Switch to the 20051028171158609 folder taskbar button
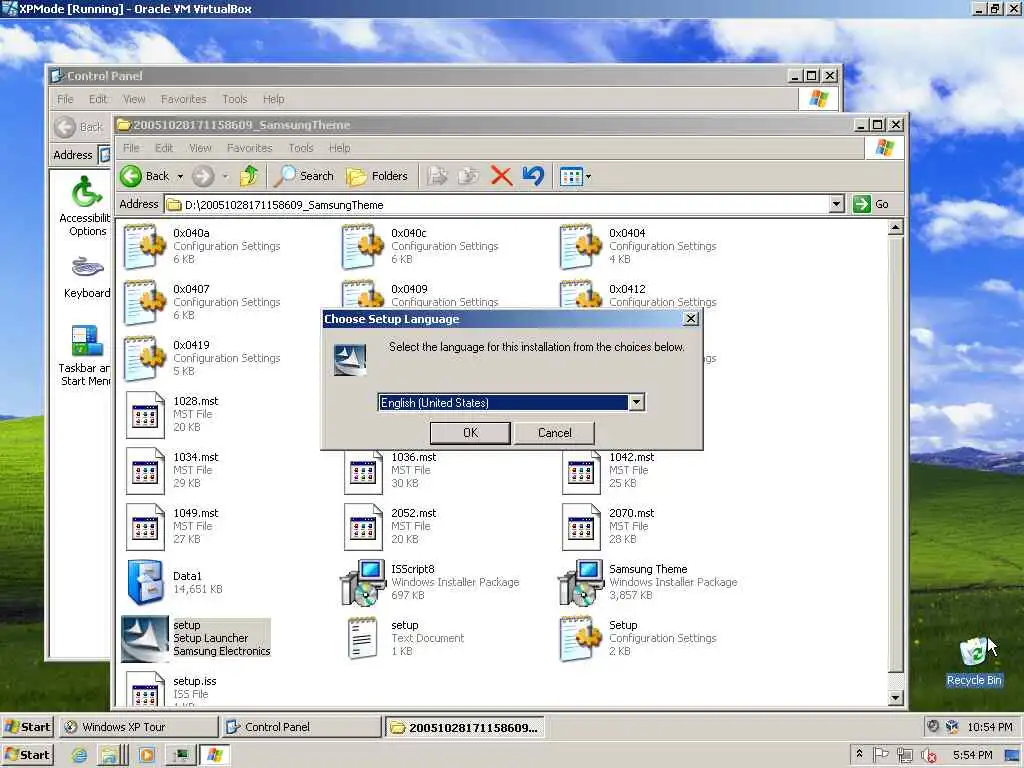This screenshot has width=1024, height=768. (464, 727)
